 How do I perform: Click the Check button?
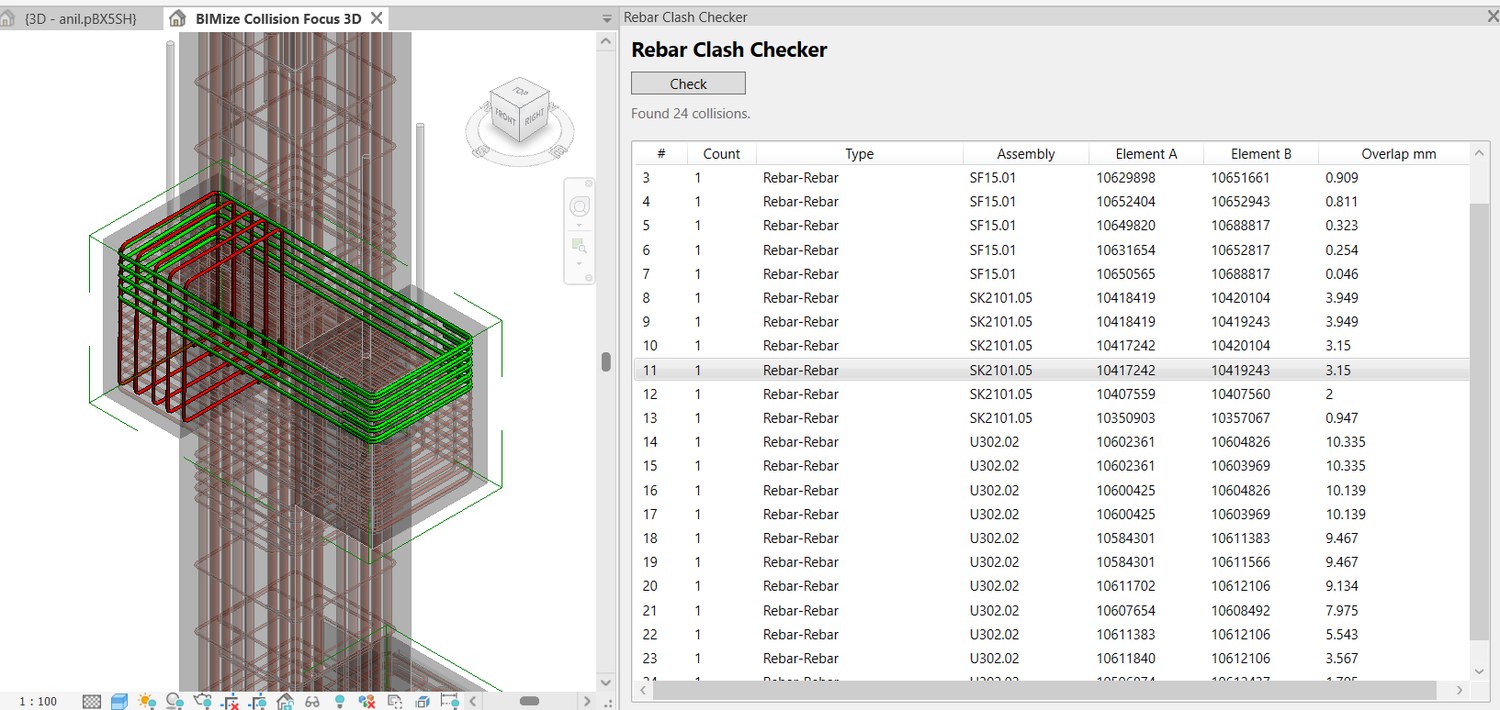click(x=688, y=83)
